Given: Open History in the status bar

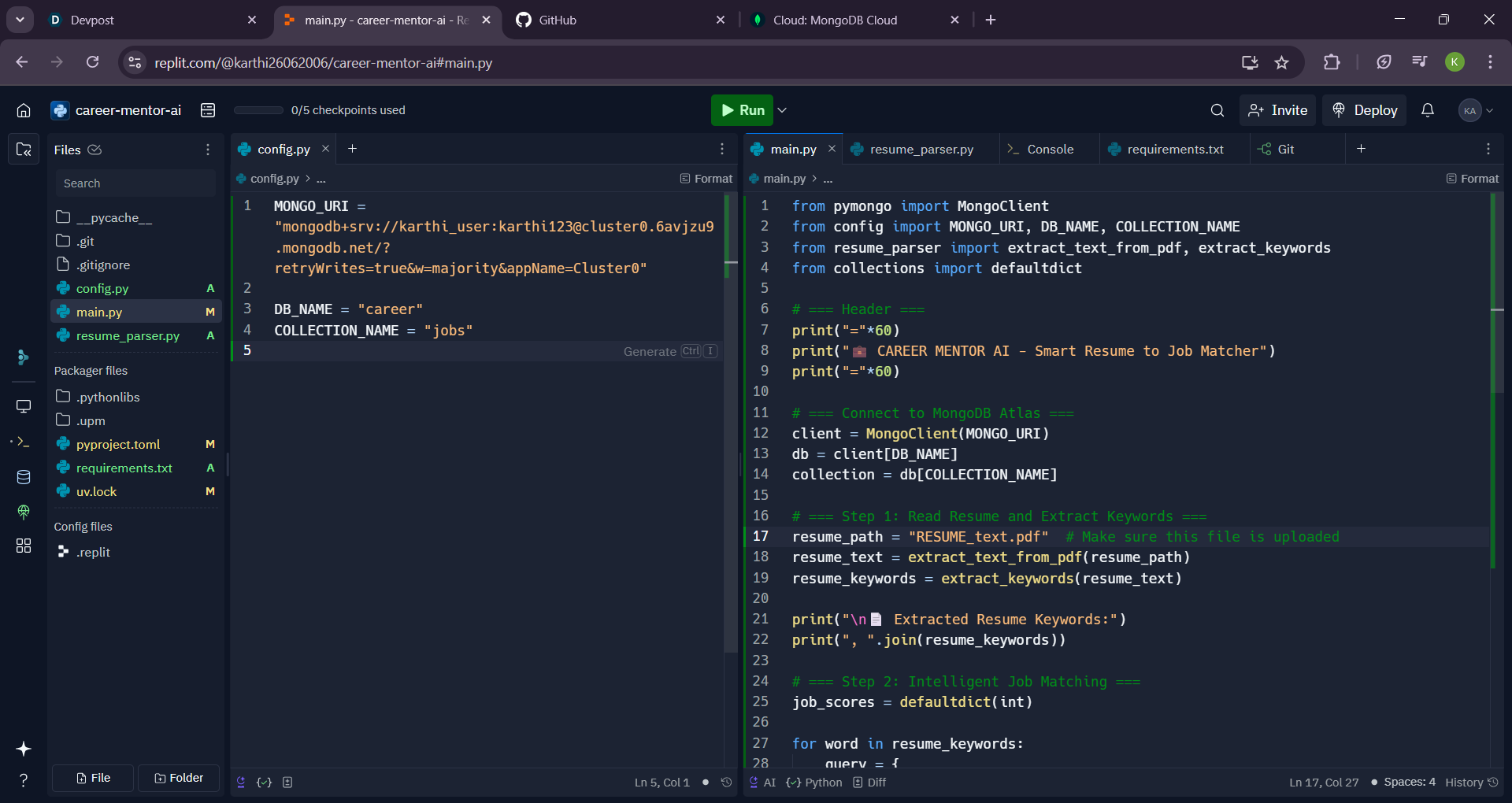Looking at the screenshot, I should (x=1472, y=783).
